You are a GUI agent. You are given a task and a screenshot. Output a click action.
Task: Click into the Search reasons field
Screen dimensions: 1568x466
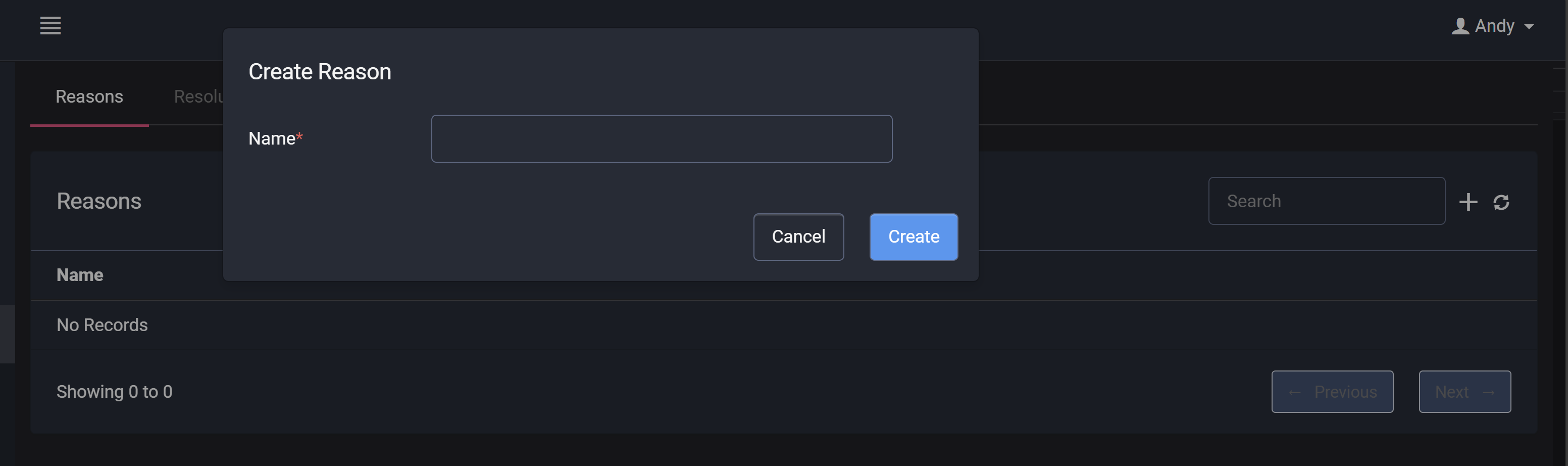[x=1326, y=201]
